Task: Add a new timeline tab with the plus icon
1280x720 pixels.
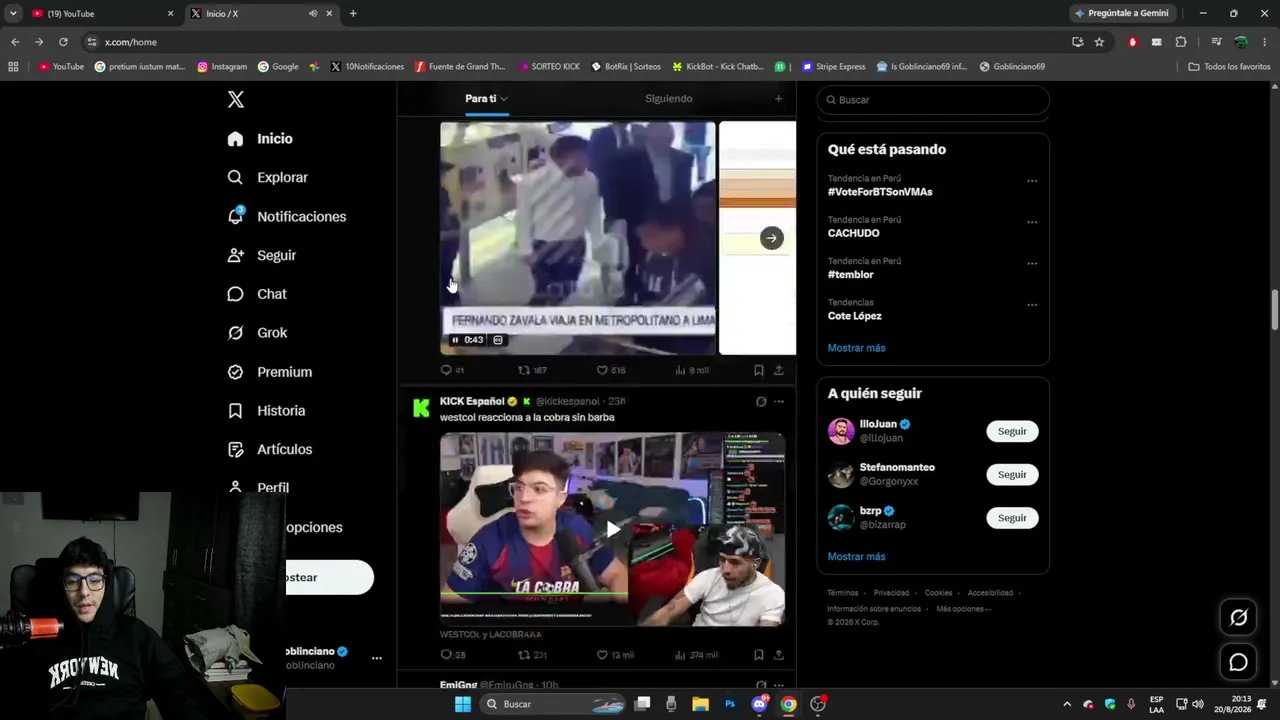Action: (778, 98)
